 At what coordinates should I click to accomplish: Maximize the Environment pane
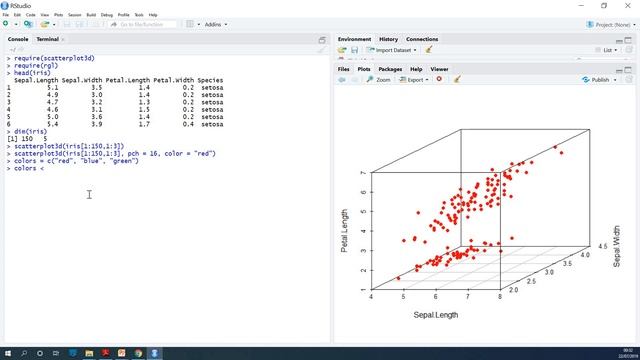click(629, 40)
